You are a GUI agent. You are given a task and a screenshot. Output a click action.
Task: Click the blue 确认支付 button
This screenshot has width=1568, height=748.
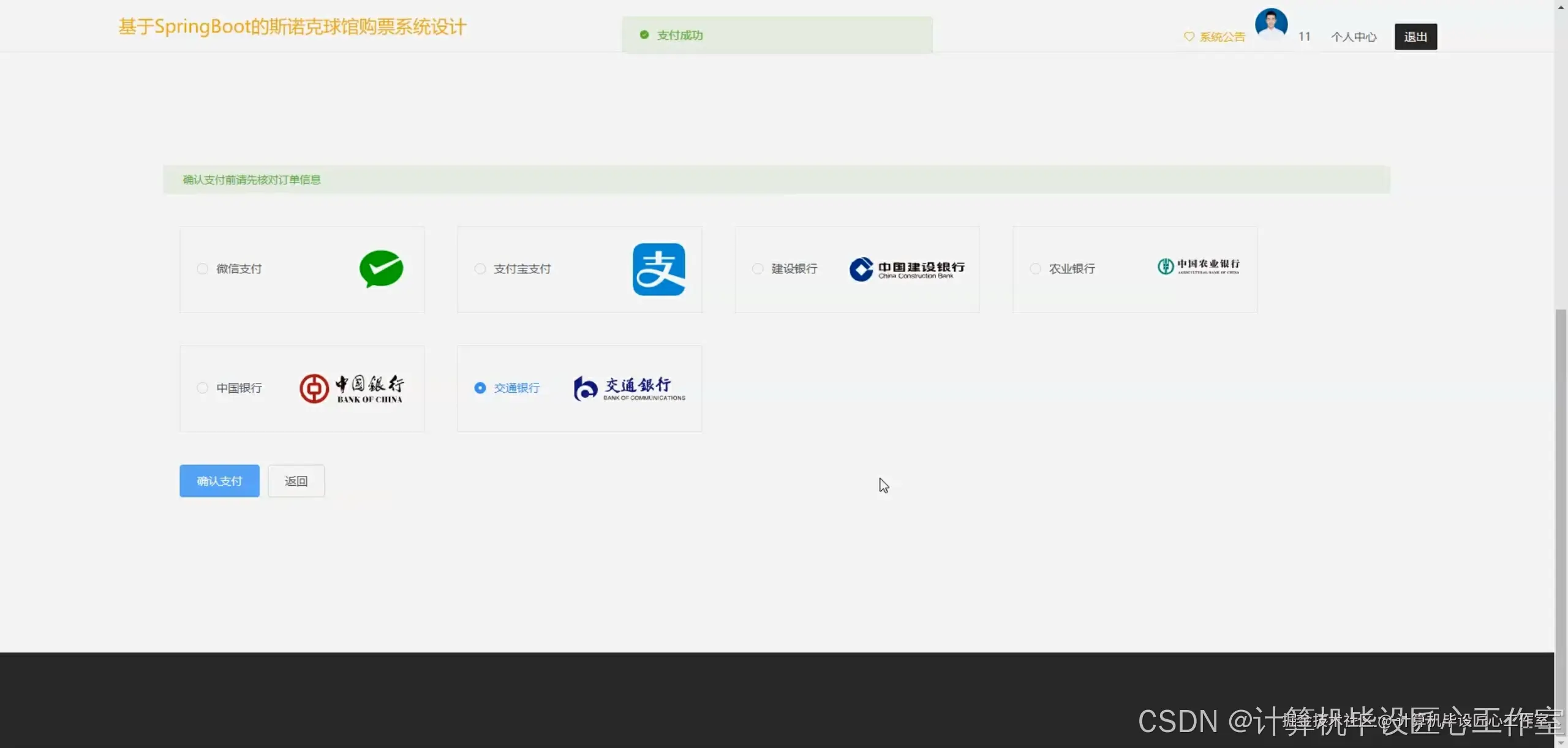click(219, 481)
